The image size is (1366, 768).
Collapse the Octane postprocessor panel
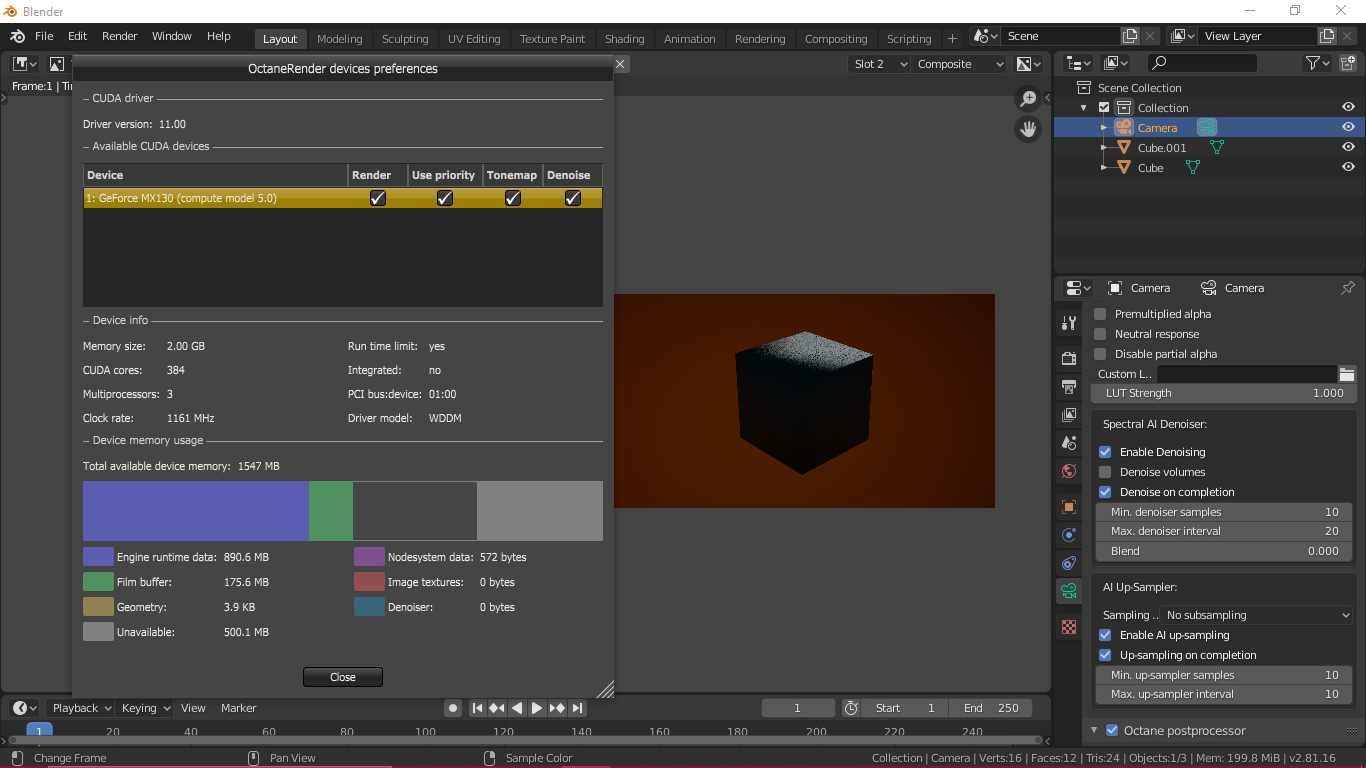click(1095, 731)
